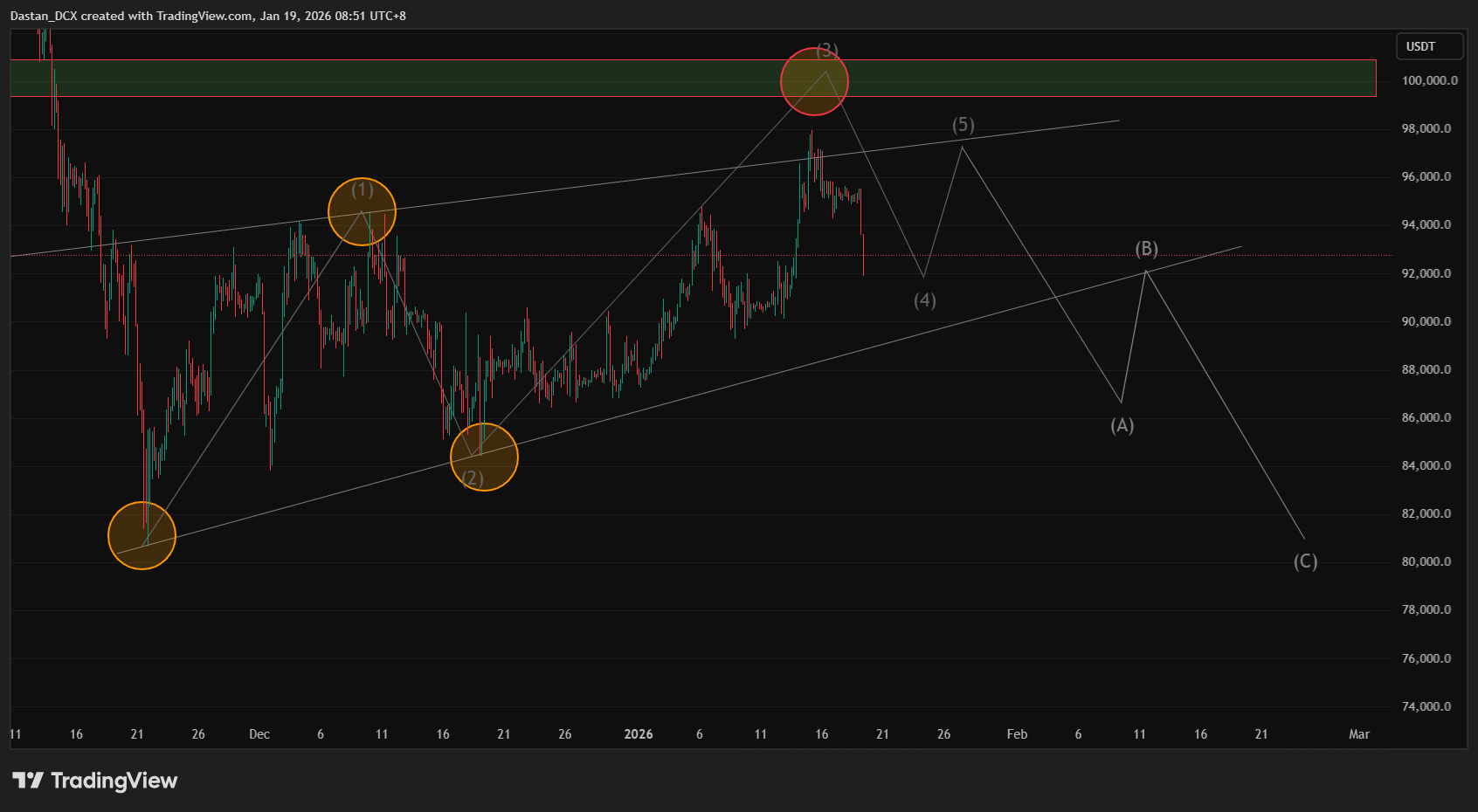Select the red circle at wave (3)

coord(814,81)
